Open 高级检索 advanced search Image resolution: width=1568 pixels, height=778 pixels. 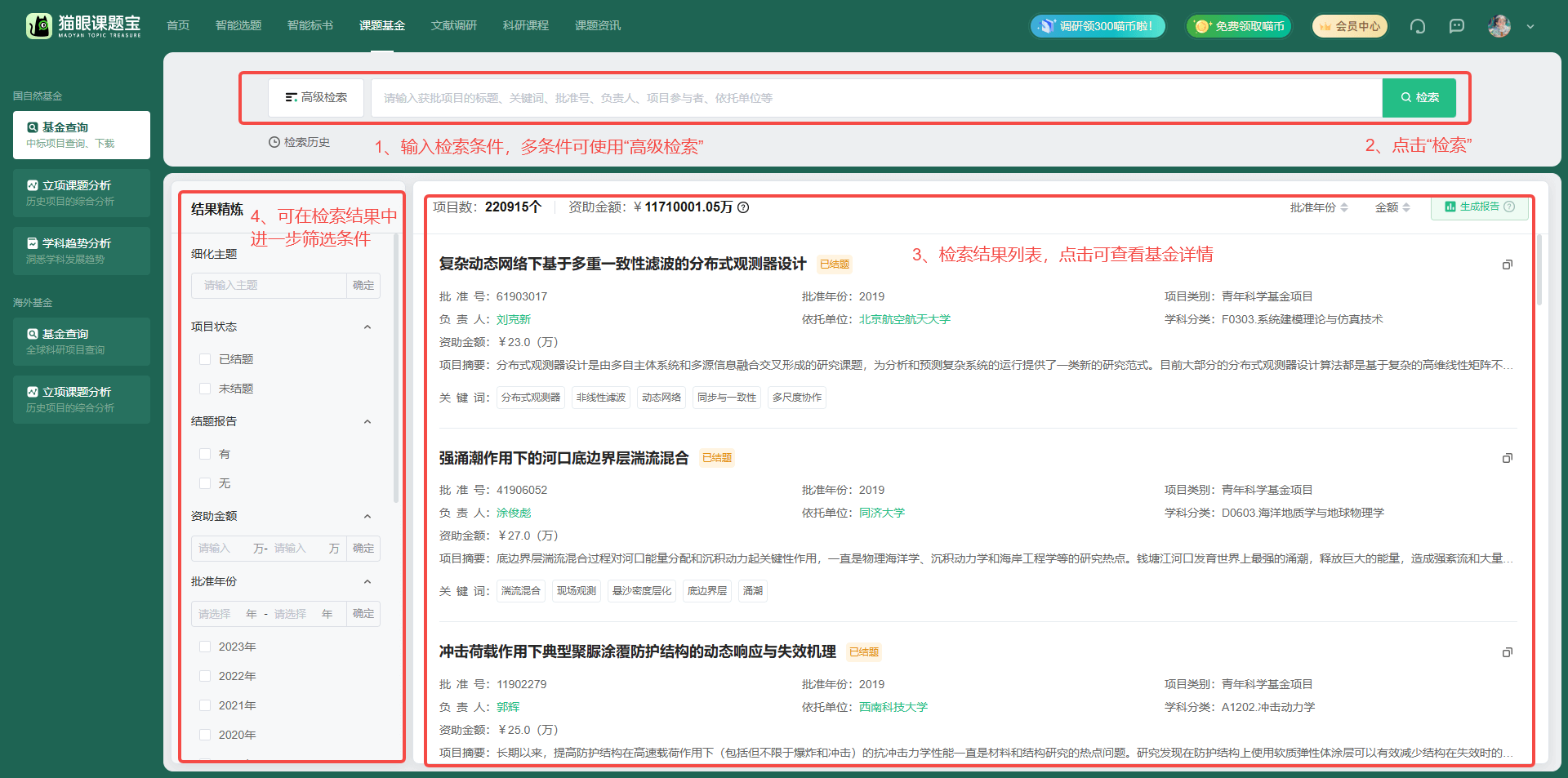[x=316, y=98]
